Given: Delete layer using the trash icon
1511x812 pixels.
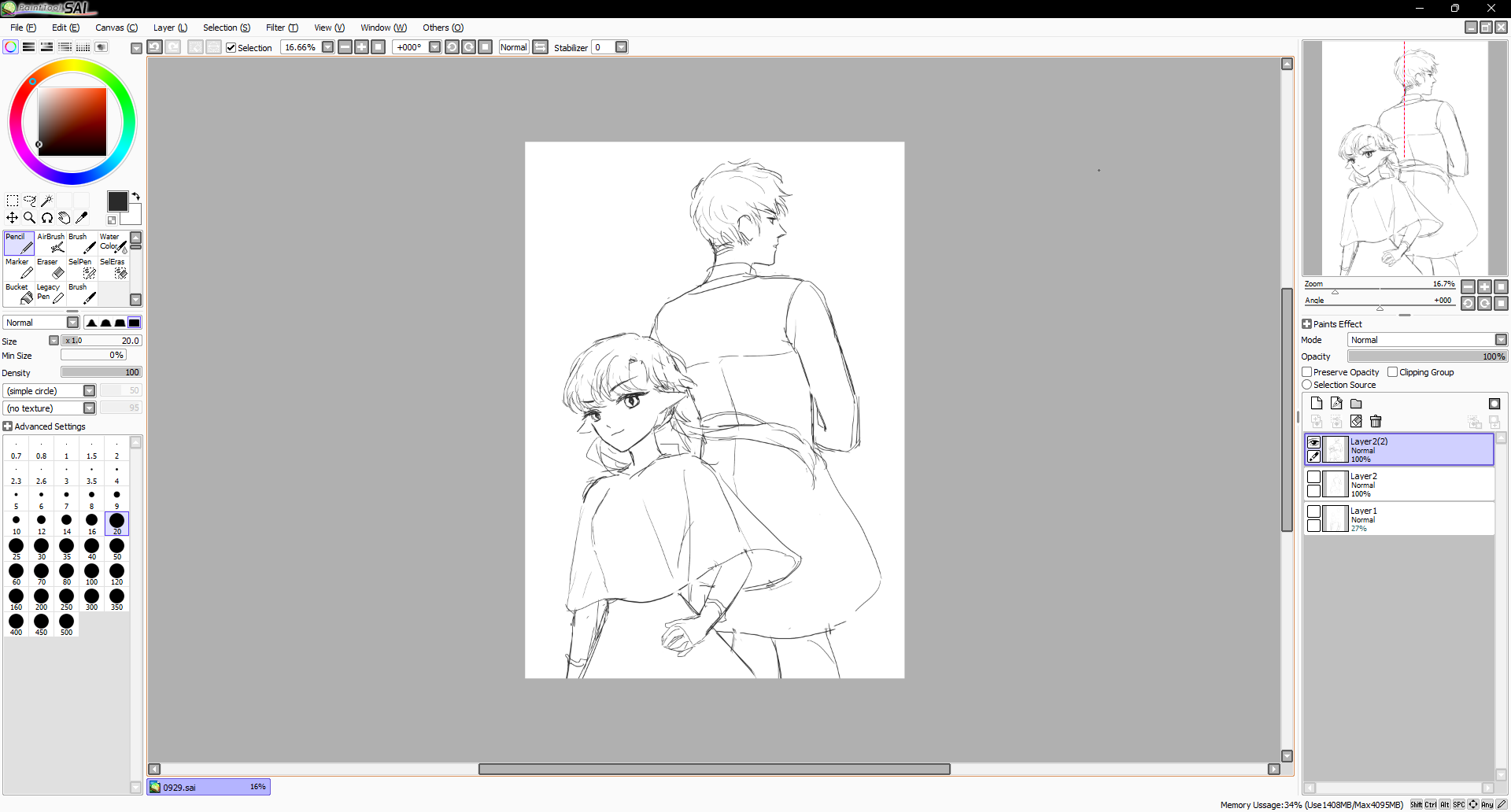Looking at the screenshot, I should 1376,422.
